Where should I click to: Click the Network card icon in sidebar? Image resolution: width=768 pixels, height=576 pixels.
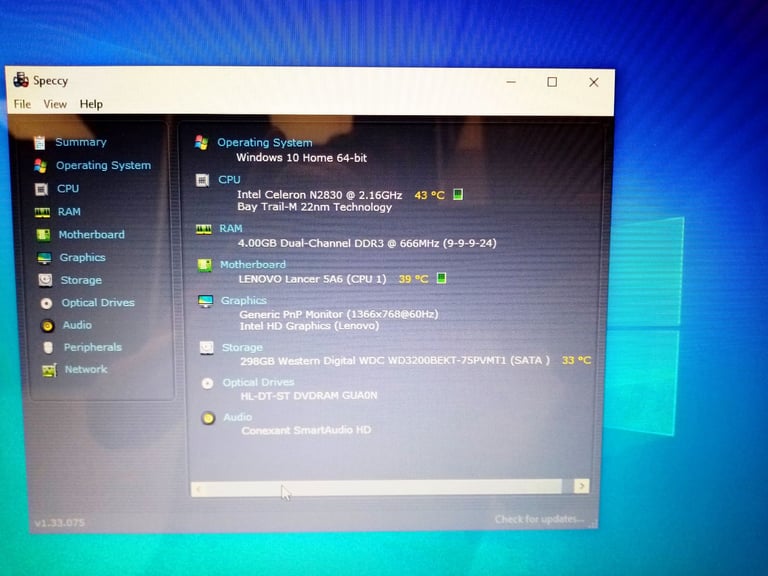pos(49,370)
